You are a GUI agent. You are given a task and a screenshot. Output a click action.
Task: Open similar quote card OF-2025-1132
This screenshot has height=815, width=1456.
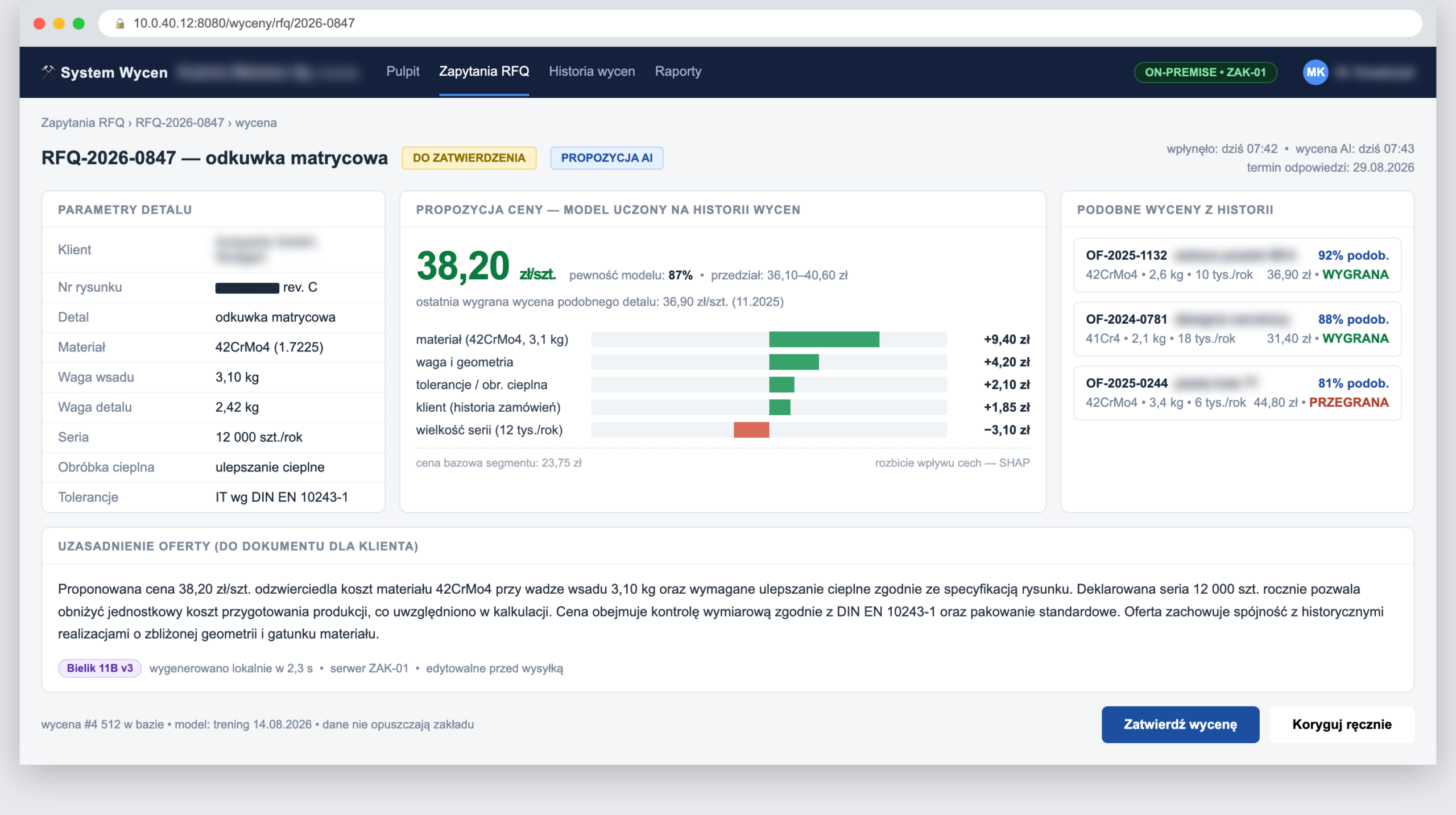click(1237, 265)
